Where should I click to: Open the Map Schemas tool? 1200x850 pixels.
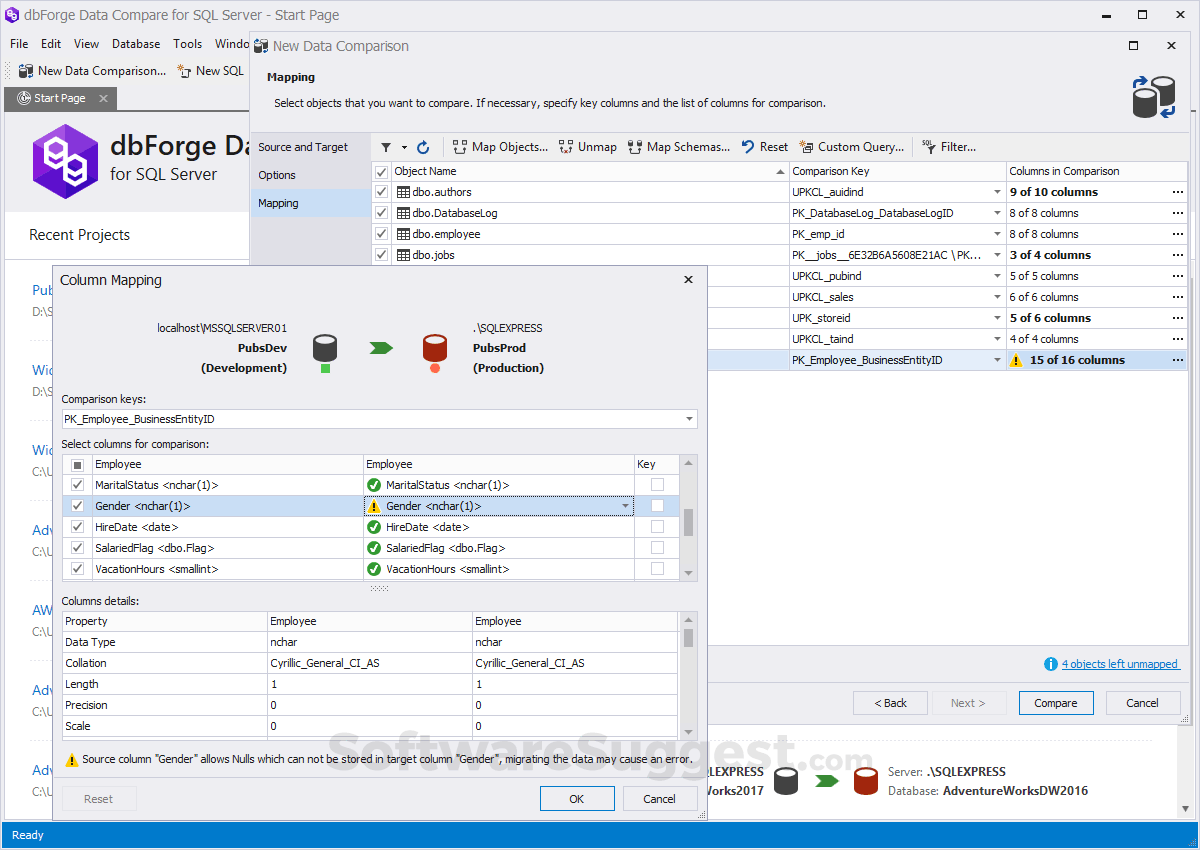point(679,147)
